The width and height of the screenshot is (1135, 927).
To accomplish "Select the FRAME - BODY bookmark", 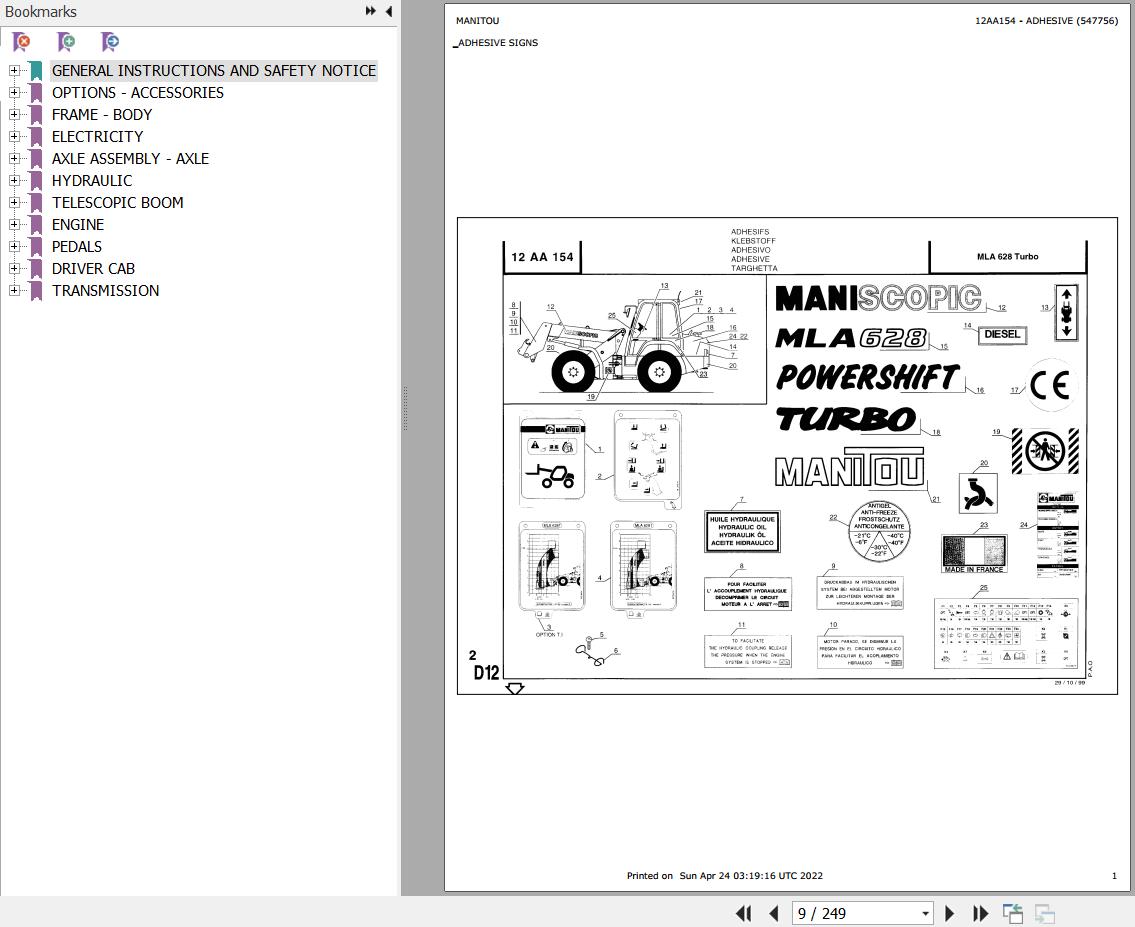I will point(102,114).
